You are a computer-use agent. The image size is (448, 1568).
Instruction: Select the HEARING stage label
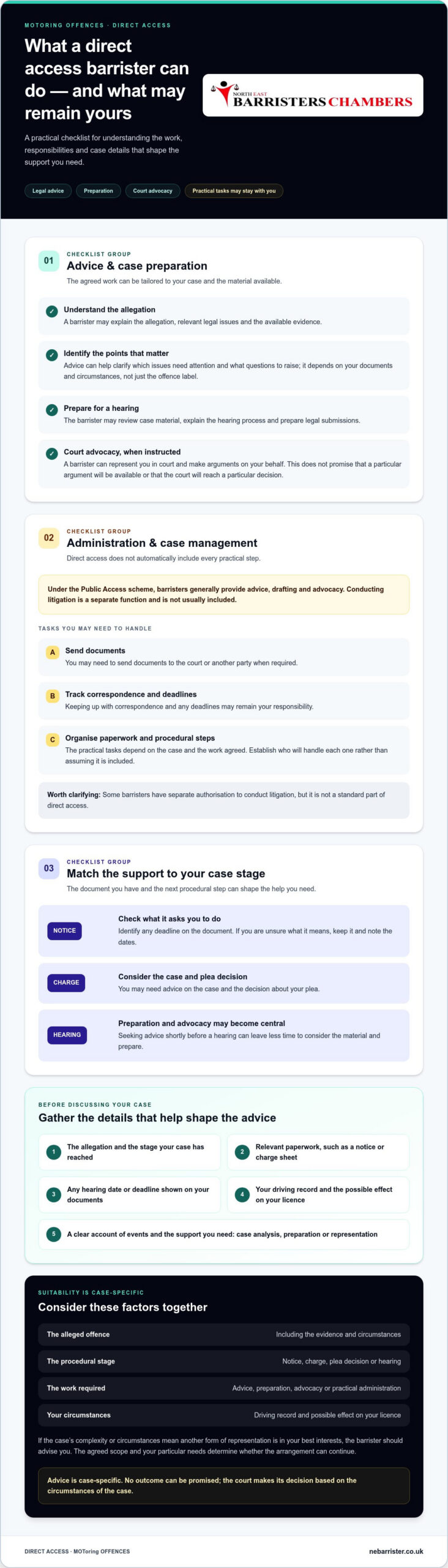pyautogui.click(x=67, y=1035)
